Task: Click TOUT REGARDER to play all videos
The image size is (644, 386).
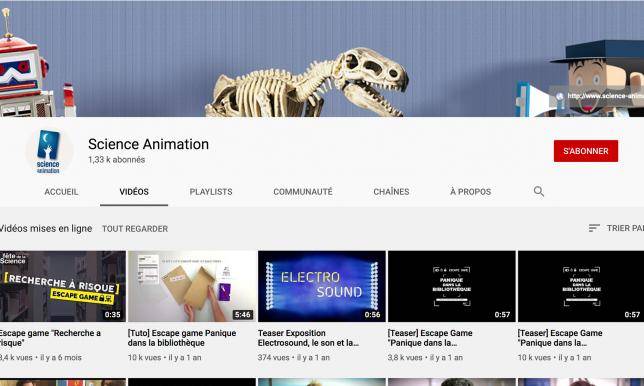Action: coord(135,229)
